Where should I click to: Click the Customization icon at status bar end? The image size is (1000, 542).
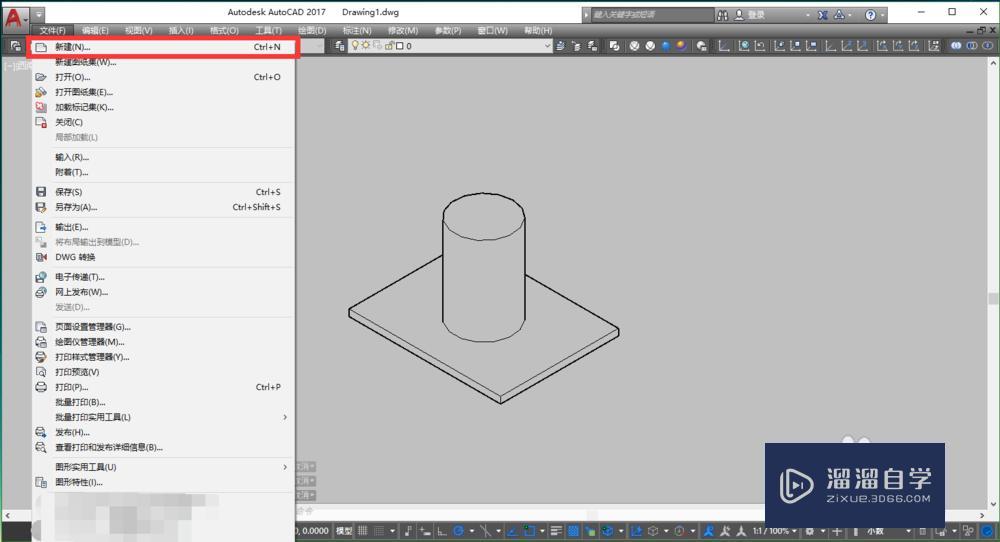click(987, 531)
